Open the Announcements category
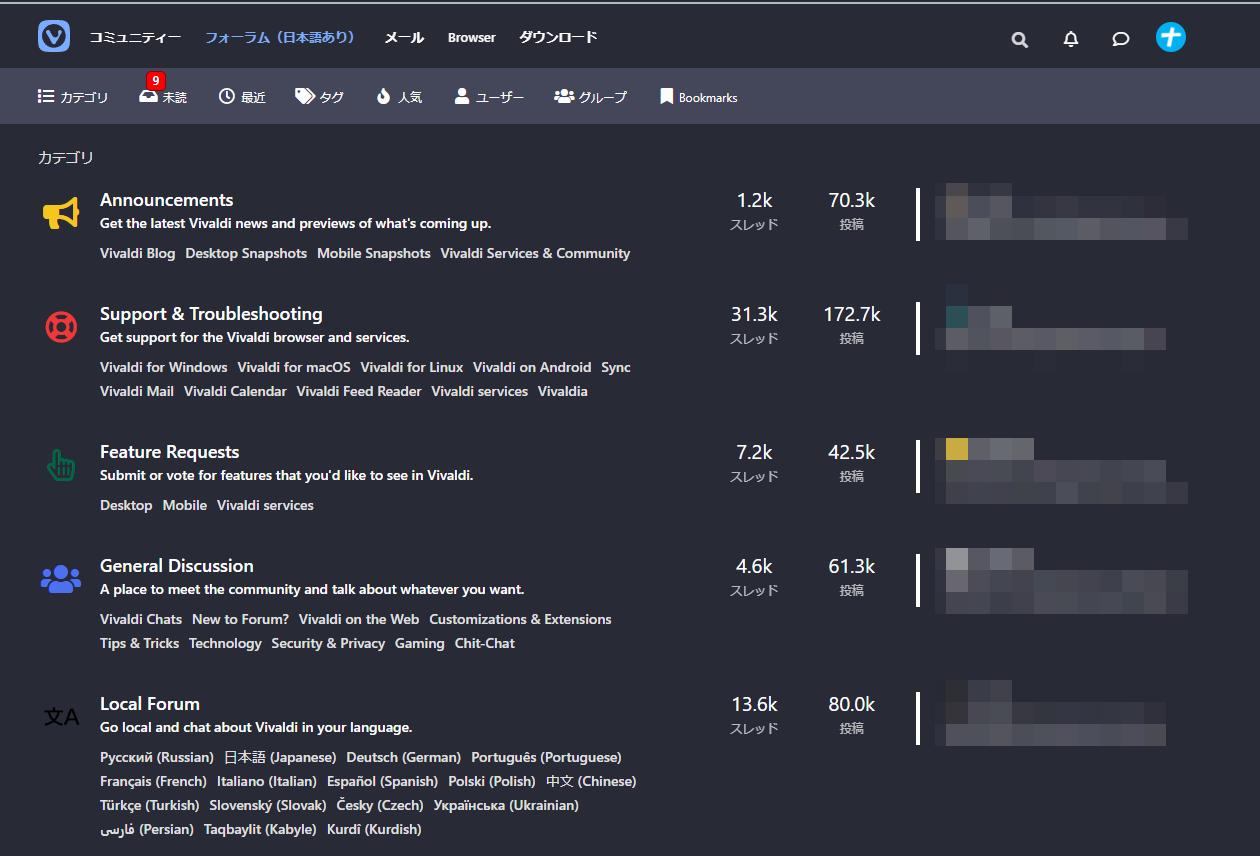Image resolution: width=1260 pixels, height=856 pixels. coord(166,200)
